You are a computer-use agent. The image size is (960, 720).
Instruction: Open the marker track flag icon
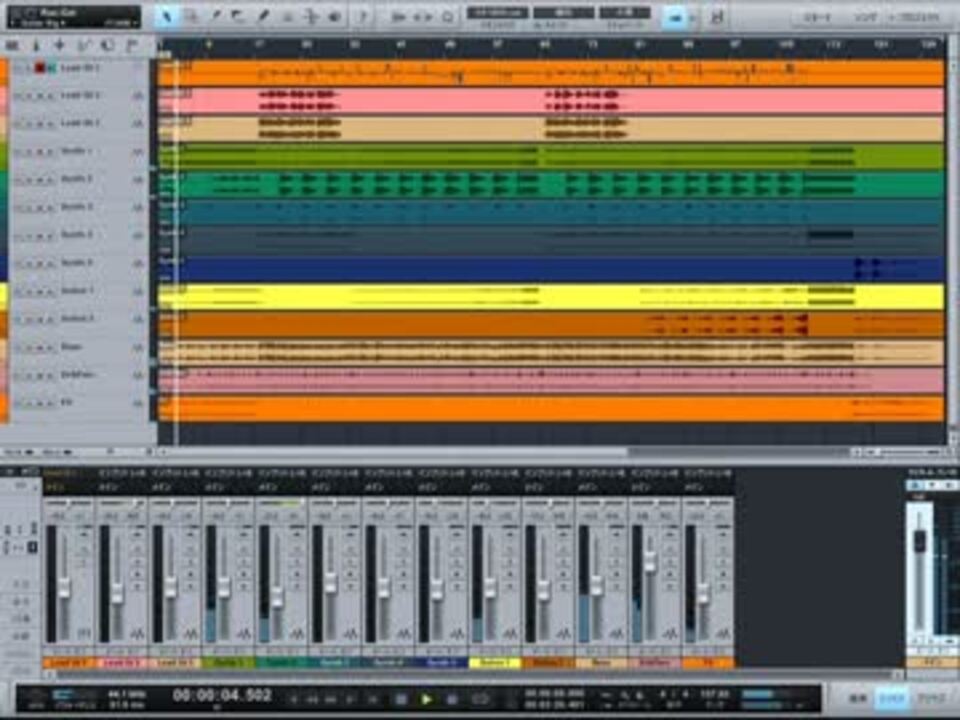coord(131,45)
